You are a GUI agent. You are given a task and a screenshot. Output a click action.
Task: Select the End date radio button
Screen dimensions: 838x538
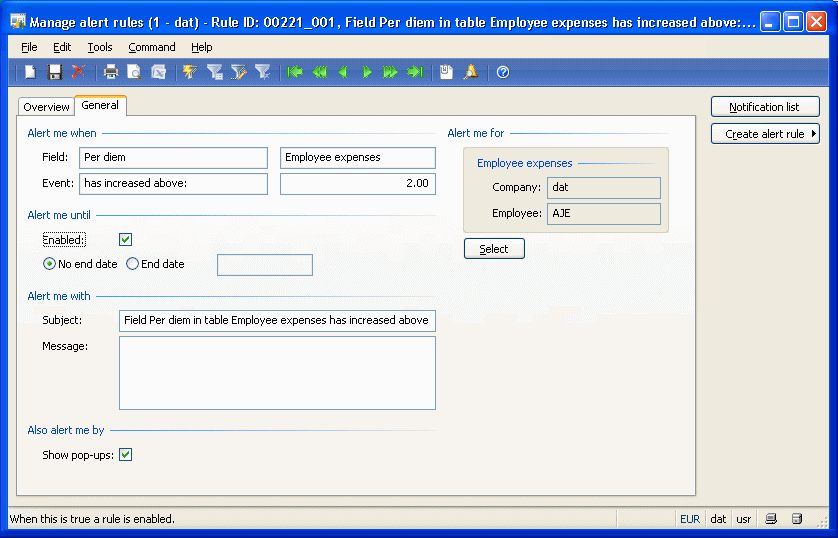point(133,264)
